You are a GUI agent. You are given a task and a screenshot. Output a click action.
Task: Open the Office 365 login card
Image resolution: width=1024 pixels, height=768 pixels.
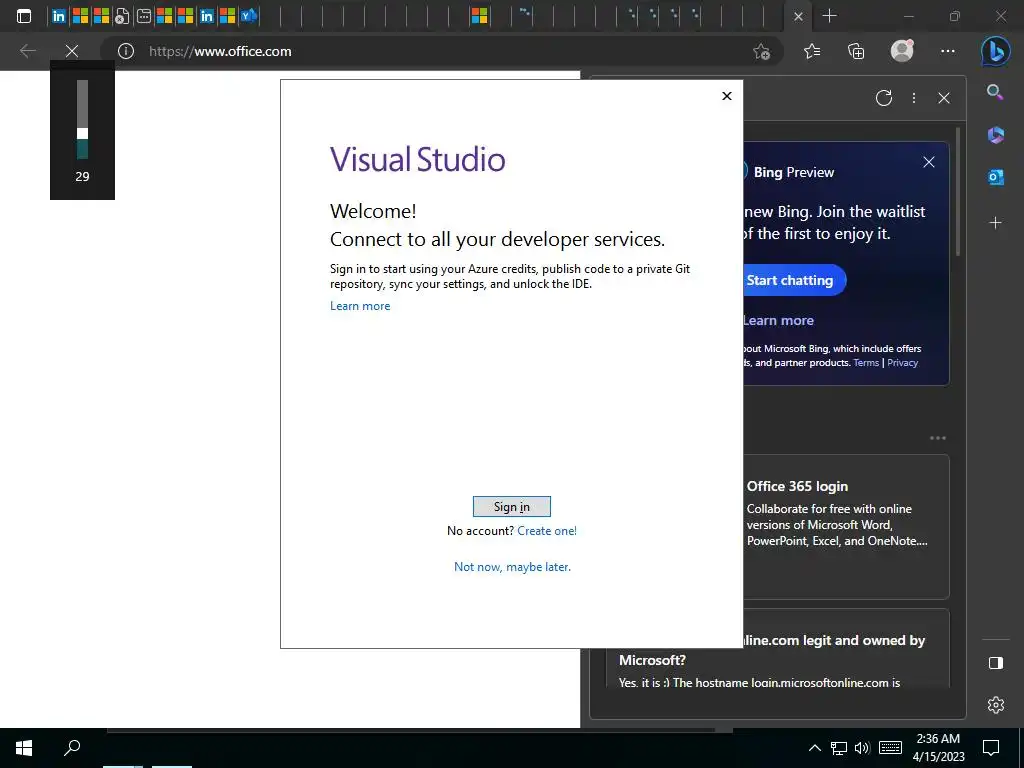[846, 526]
